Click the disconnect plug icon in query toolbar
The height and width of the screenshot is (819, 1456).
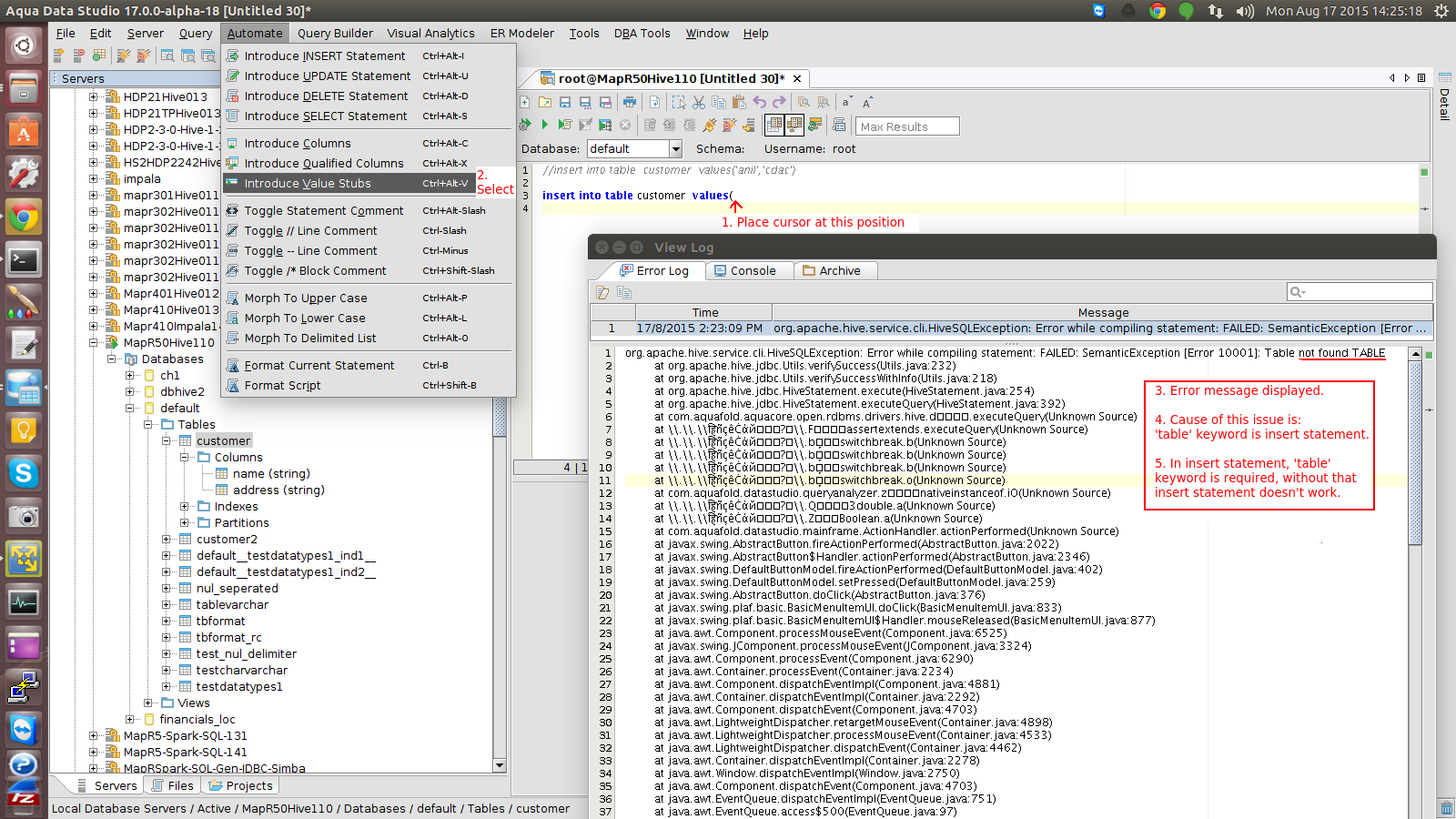[729, 125]
